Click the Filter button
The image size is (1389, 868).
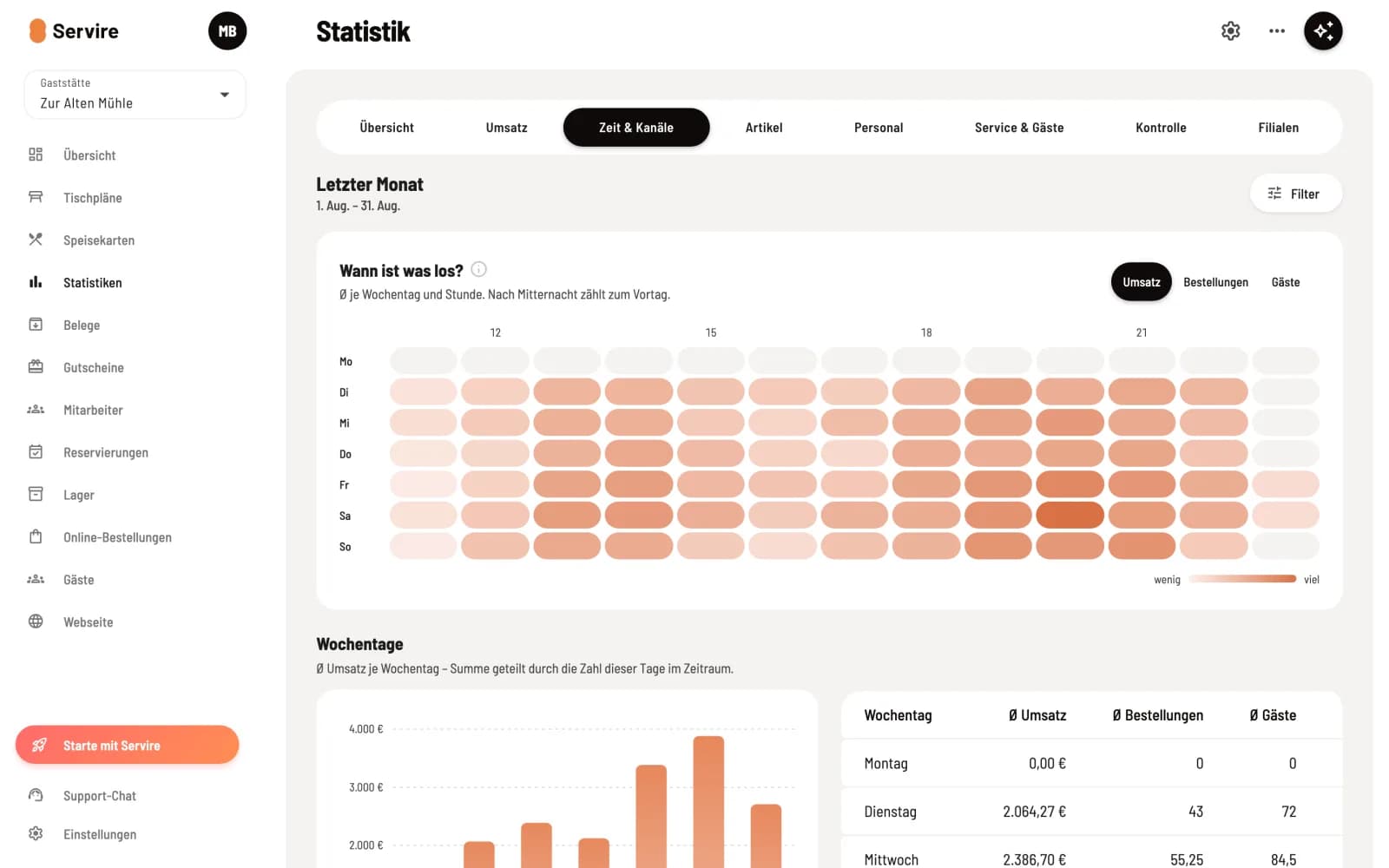tap(1295, 194)
